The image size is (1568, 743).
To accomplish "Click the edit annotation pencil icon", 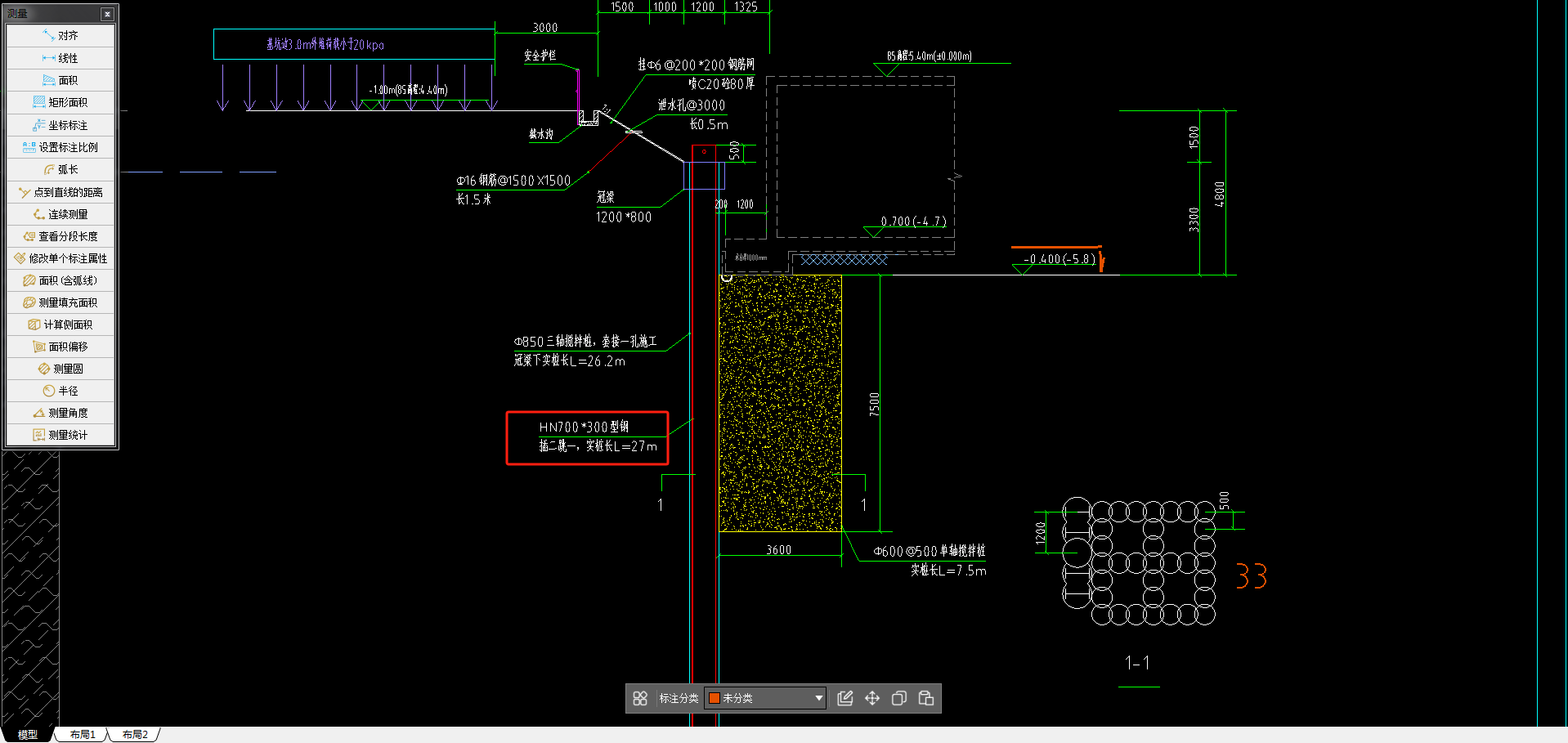I will click(x=845, y=698).
